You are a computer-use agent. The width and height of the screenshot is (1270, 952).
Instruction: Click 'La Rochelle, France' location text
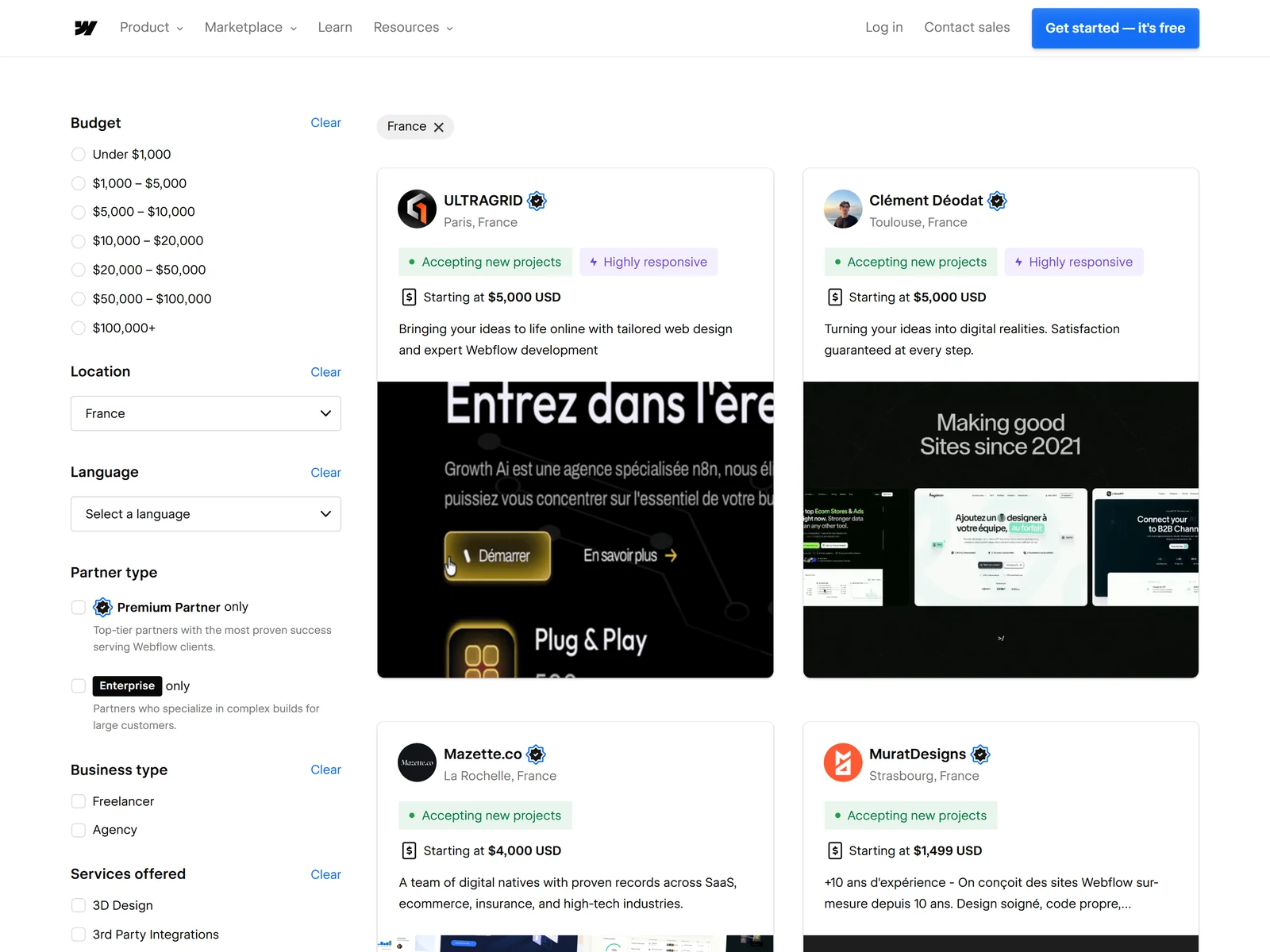[x=500, y=777]
